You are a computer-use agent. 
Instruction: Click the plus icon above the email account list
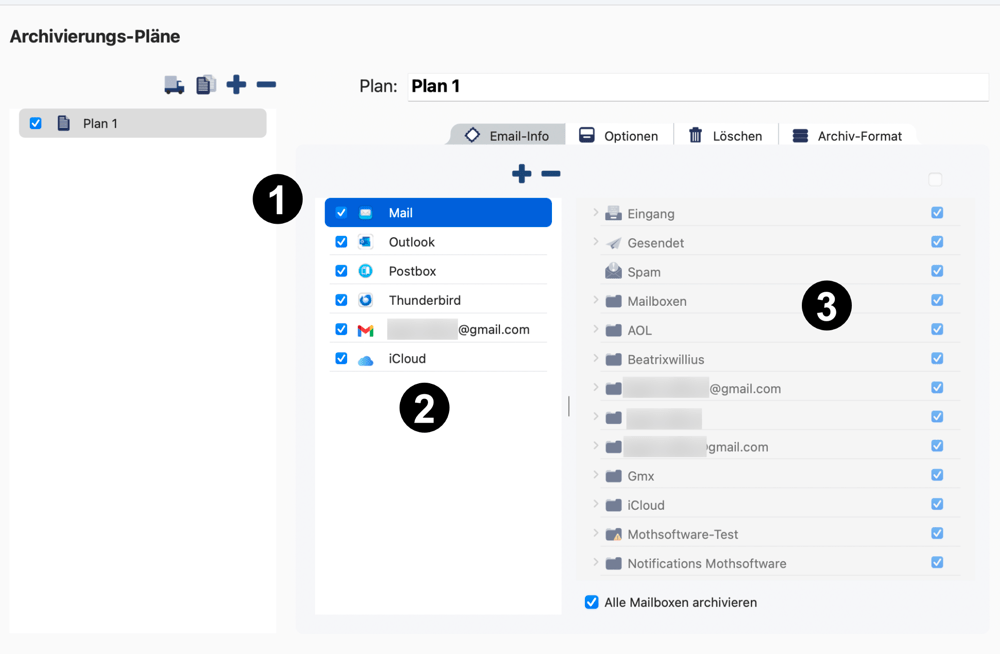tap(521, 174)
